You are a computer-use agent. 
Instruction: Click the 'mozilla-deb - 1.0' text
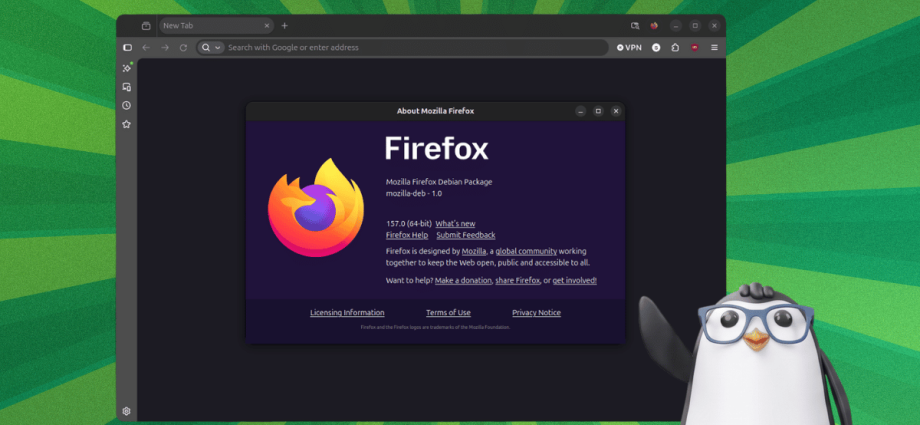pos(414,194)
